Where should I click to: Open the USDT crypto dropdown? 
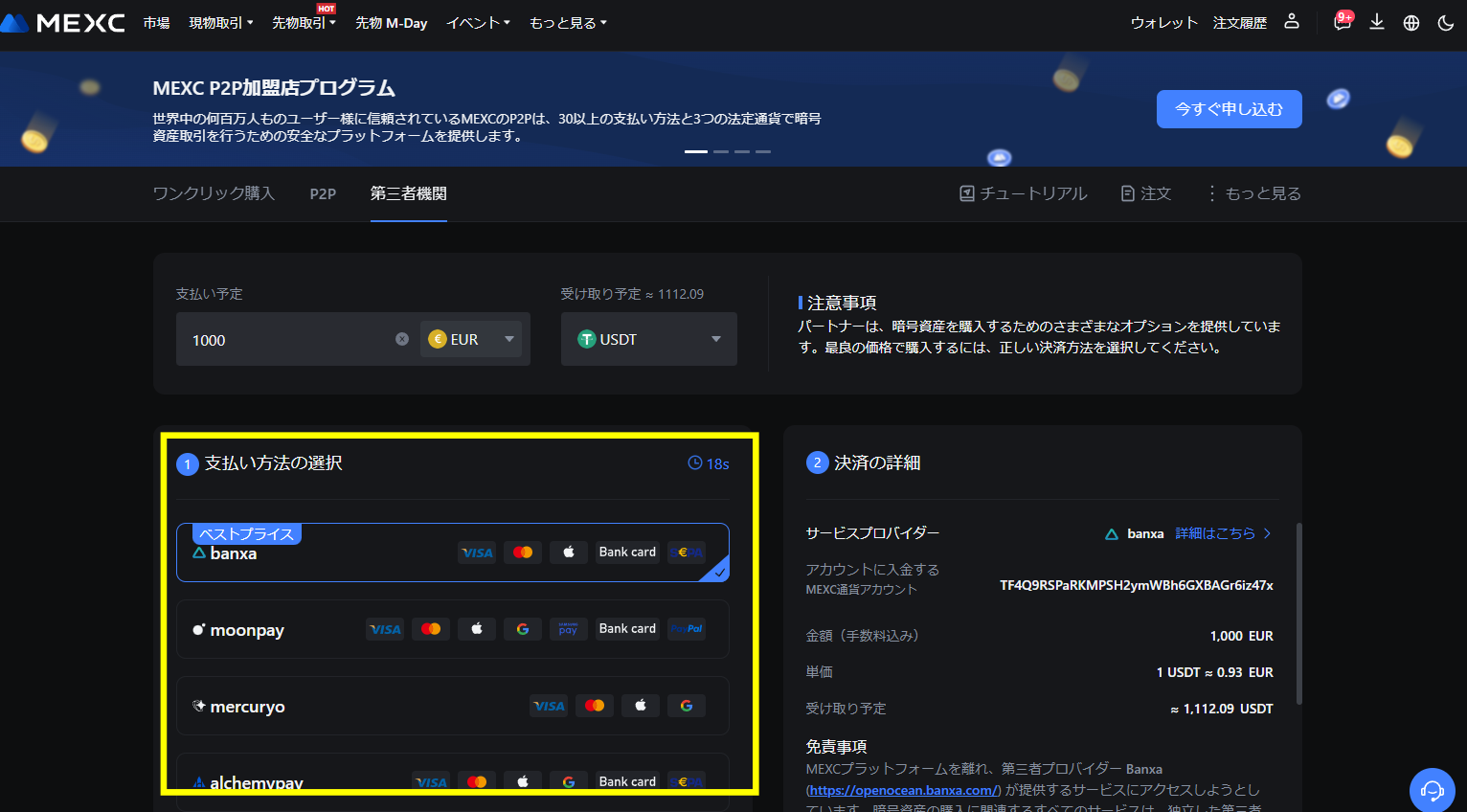[x=649, y=339]
